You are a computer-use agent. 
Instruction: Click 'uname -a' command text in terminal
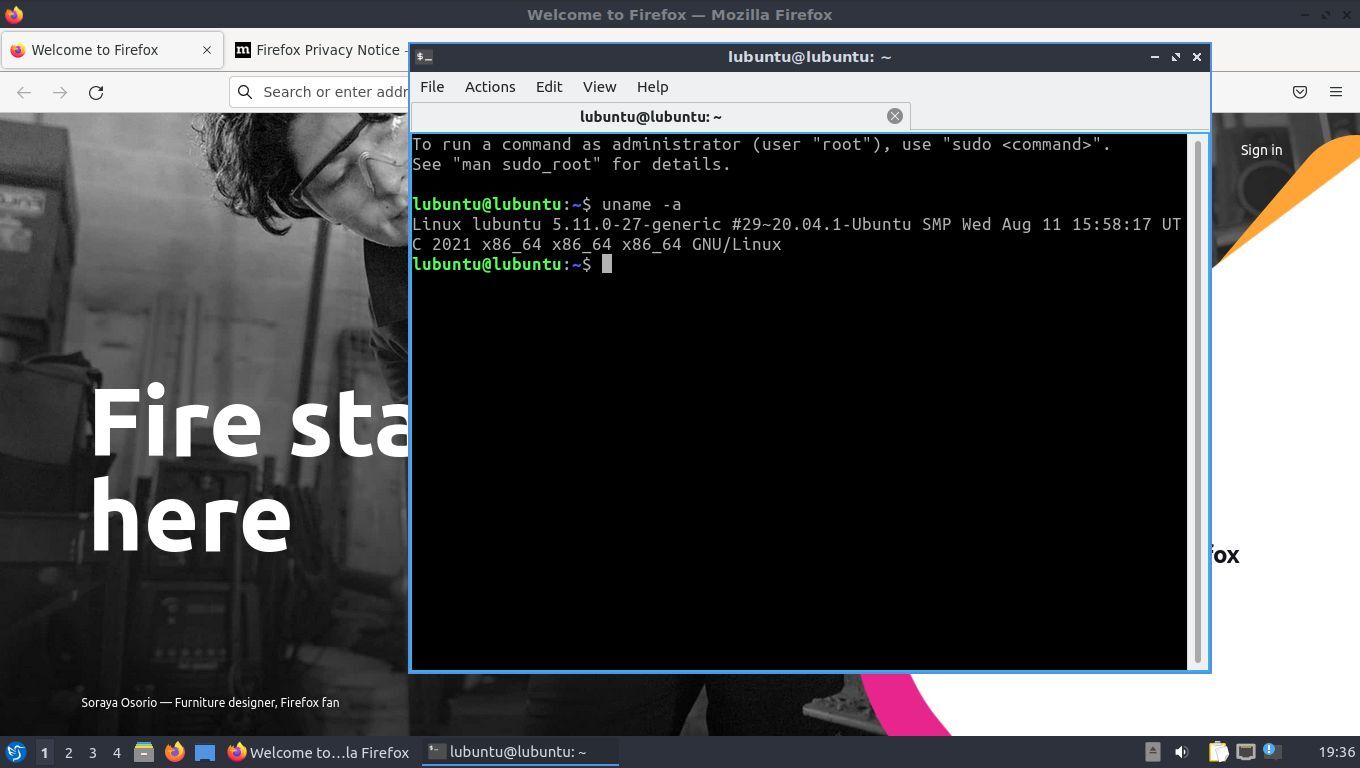coord(641,204)
